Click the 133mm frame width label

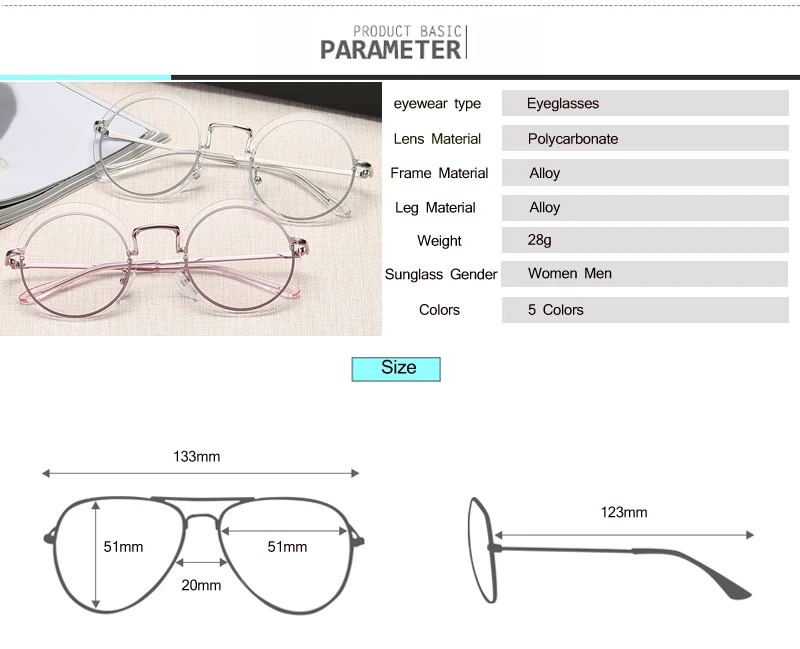pos(196,457)
